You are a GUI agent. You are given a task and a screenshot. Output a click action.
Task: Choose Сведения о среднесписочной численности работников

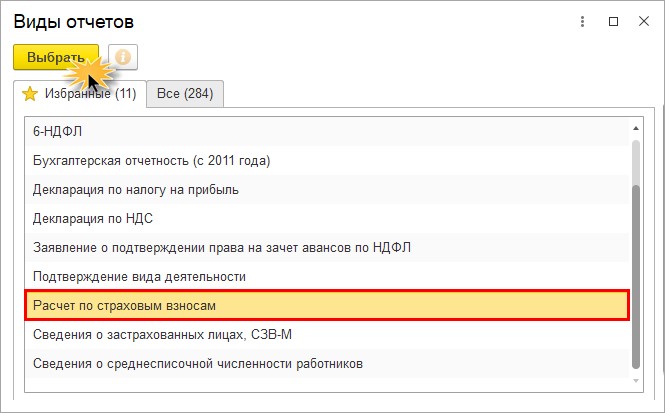[198, 363]
